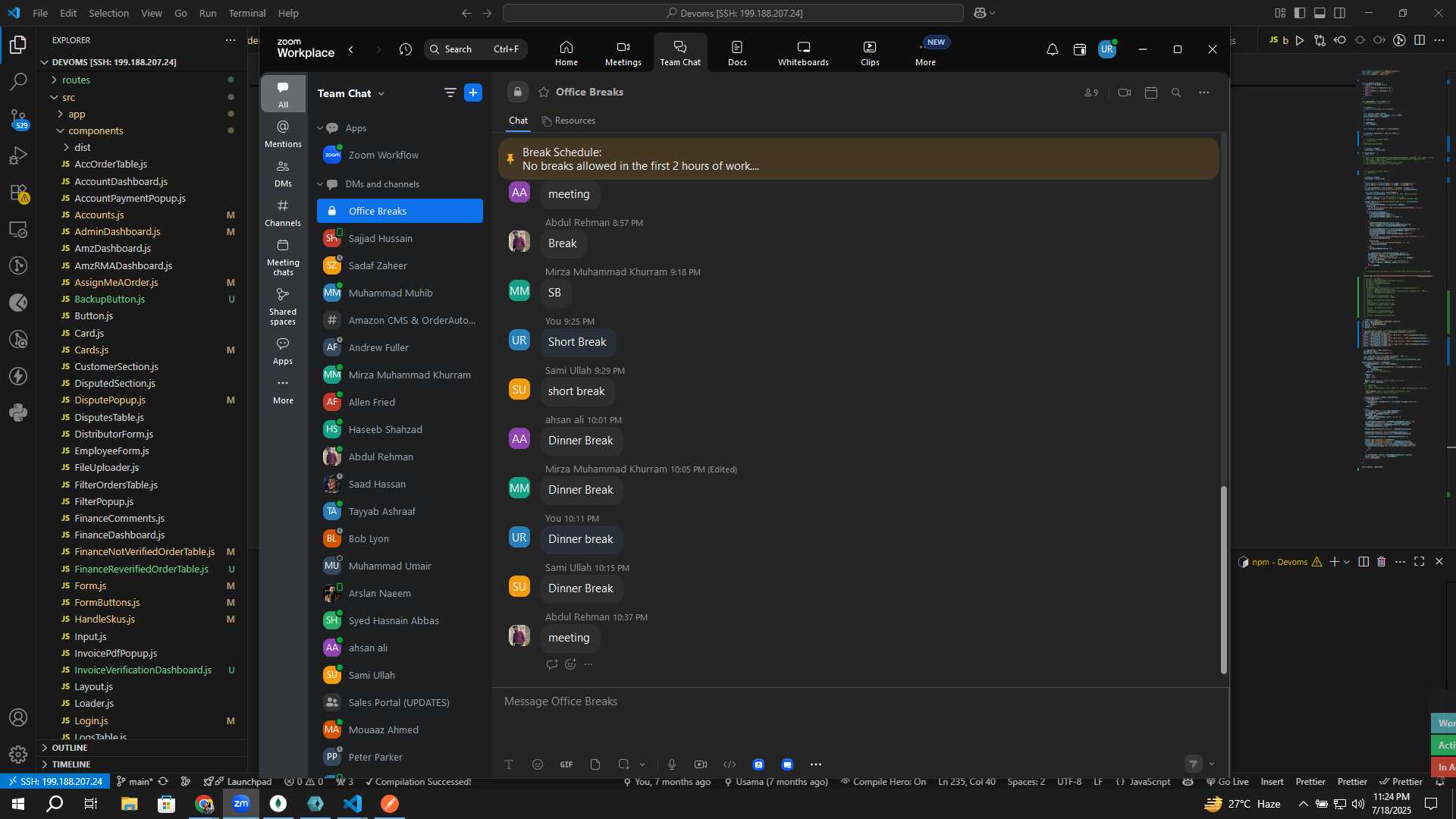Screen dimensions: 1456x819
Task: Toggle Compile Hero in status bar
Action: click(883, 782)
